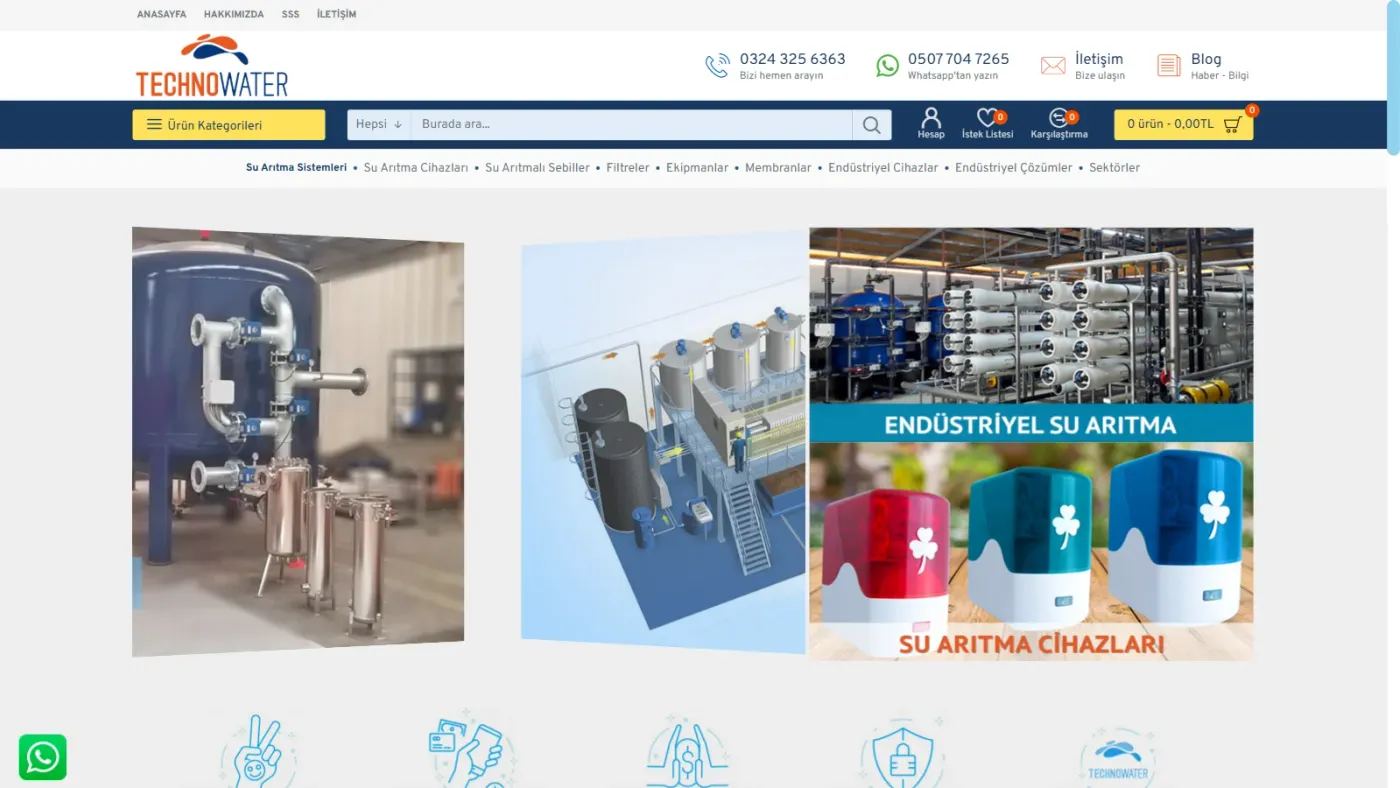Select Membranlar category

click(x=778, y=168)
